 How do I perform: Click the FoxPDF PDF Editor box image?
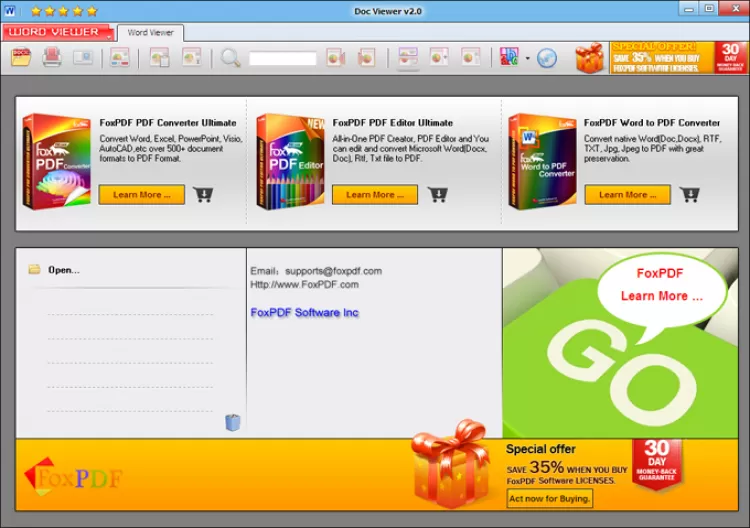290,161
